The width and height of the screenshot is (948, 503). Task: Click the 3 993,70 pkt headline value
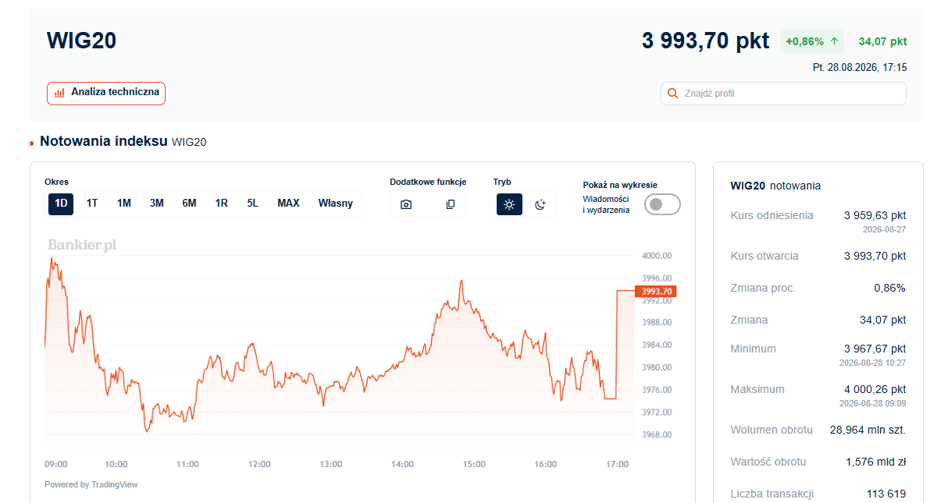click(x=705, y=41)
